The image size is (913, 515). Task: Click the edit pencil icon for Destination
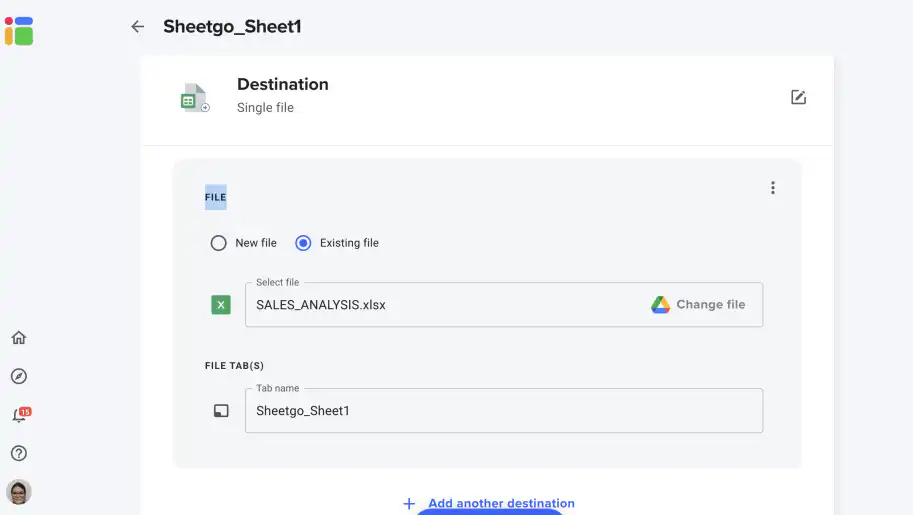798,97
